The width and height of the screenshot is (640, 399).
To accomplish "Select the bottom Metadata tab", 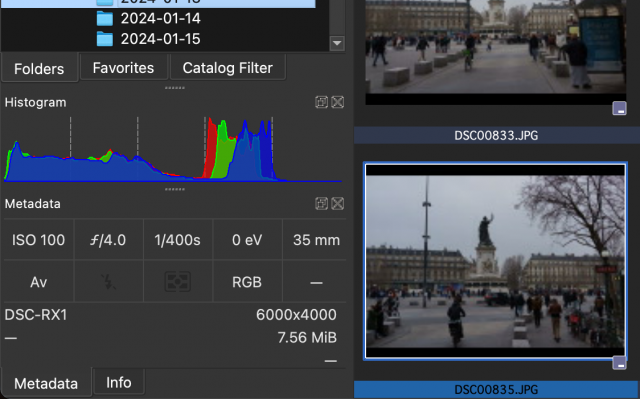I will click(46, 383).
